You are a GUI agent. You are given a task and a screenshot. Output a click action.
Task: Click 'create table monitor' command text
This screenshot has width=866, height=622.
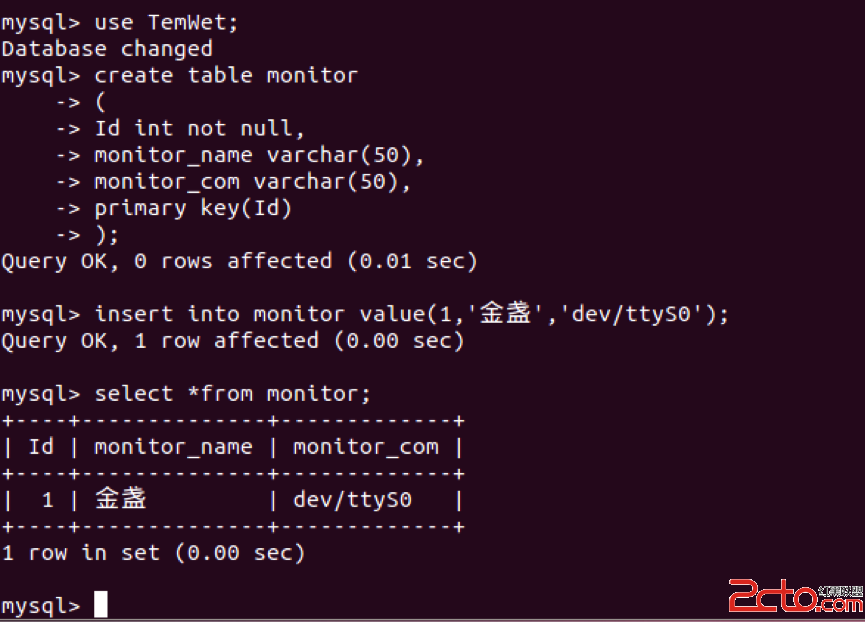pos(226,75)
